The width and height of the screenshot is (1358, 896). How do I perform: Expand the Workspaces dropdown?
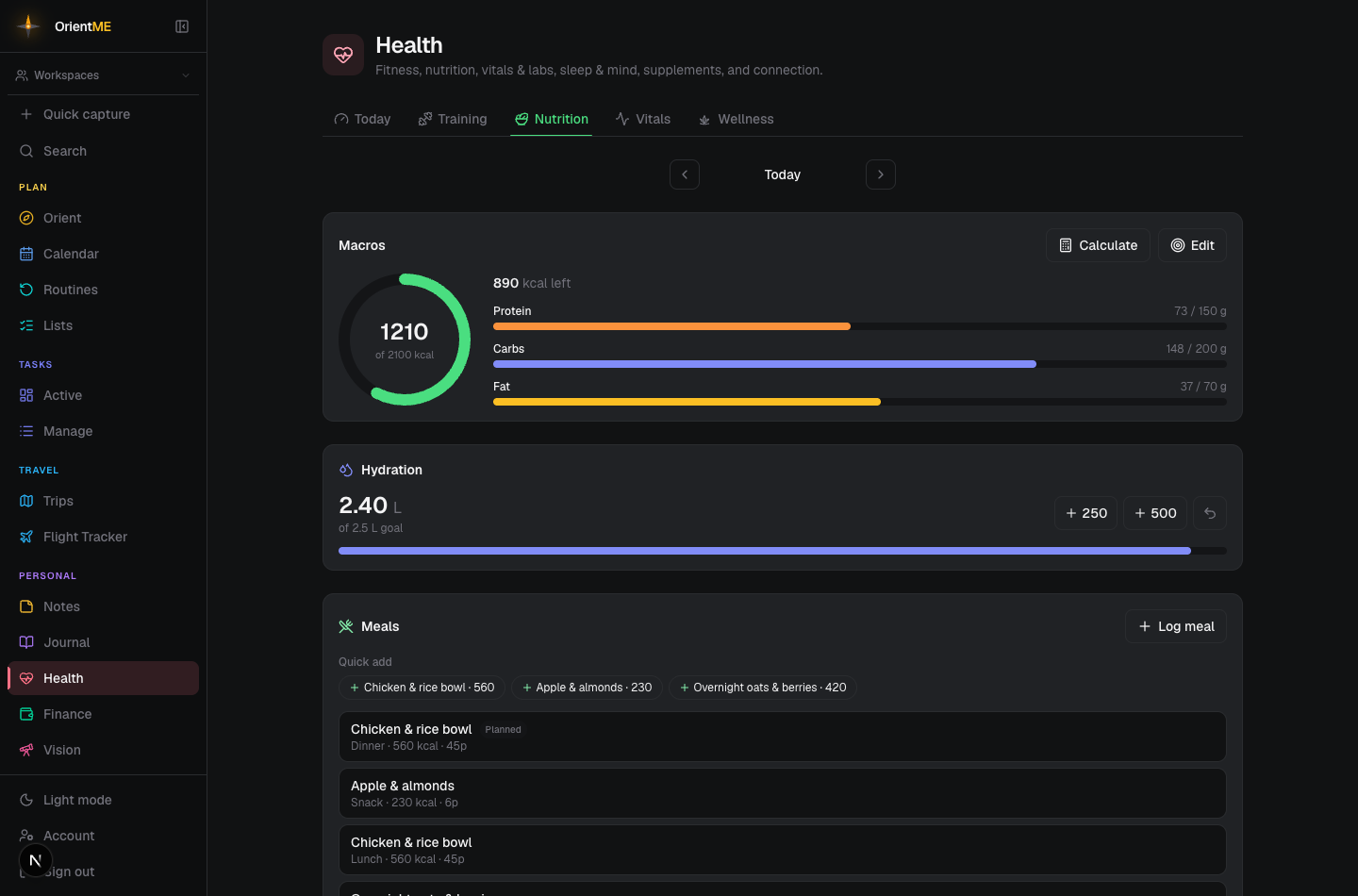(x=103, y=75)
